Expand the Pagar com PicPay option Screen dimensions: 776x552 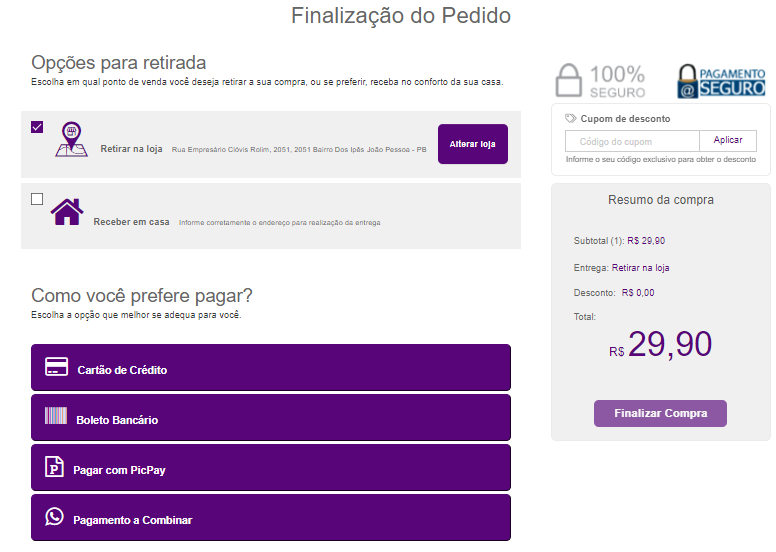271,468
